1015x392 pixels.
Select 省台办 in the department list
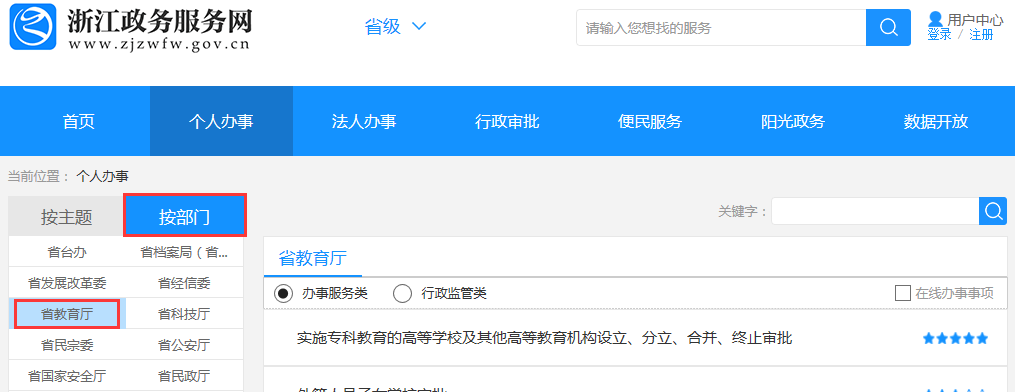(x=67, y=252)
